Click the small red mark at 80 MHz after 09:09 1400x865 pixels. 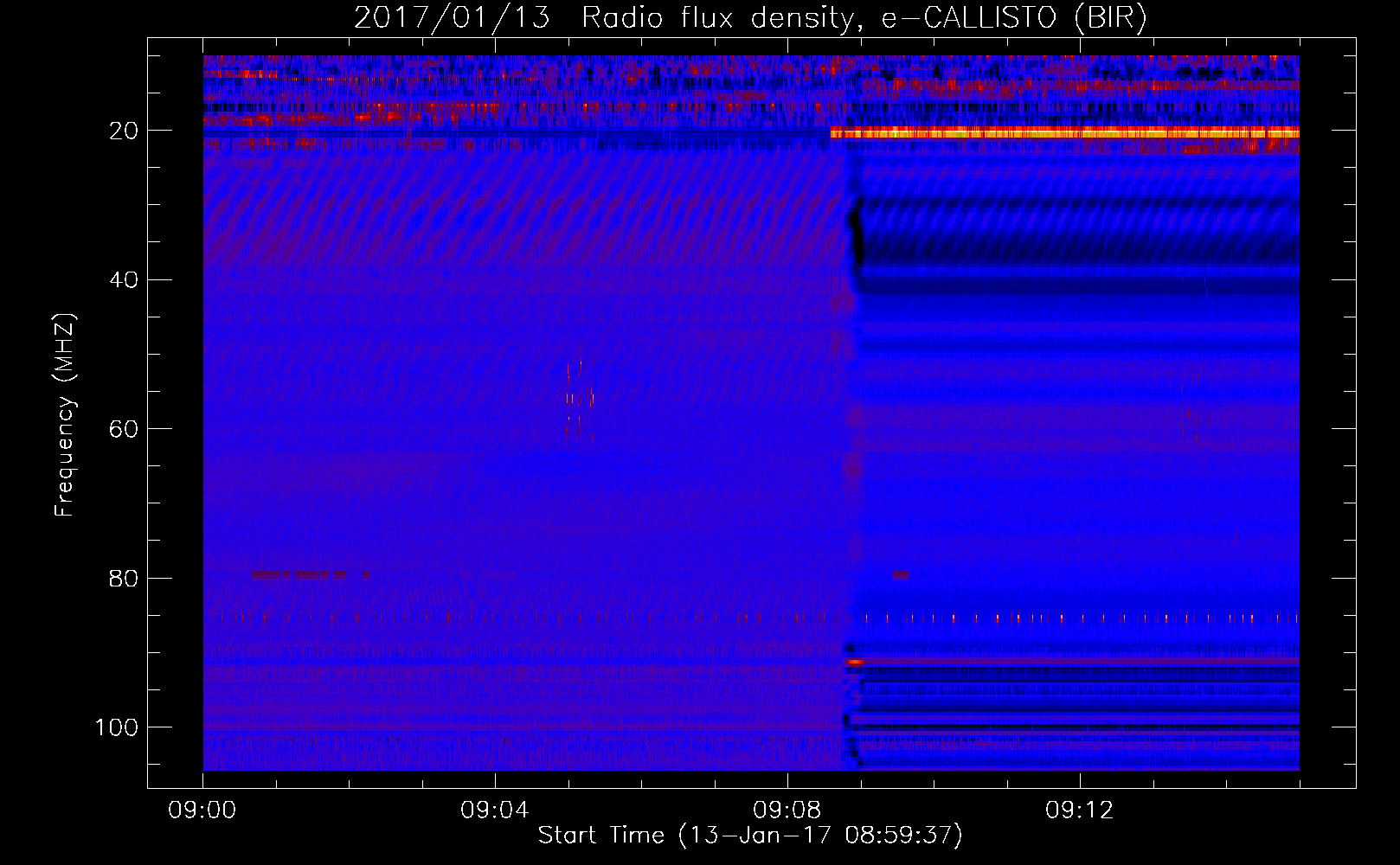click(900, 573)
